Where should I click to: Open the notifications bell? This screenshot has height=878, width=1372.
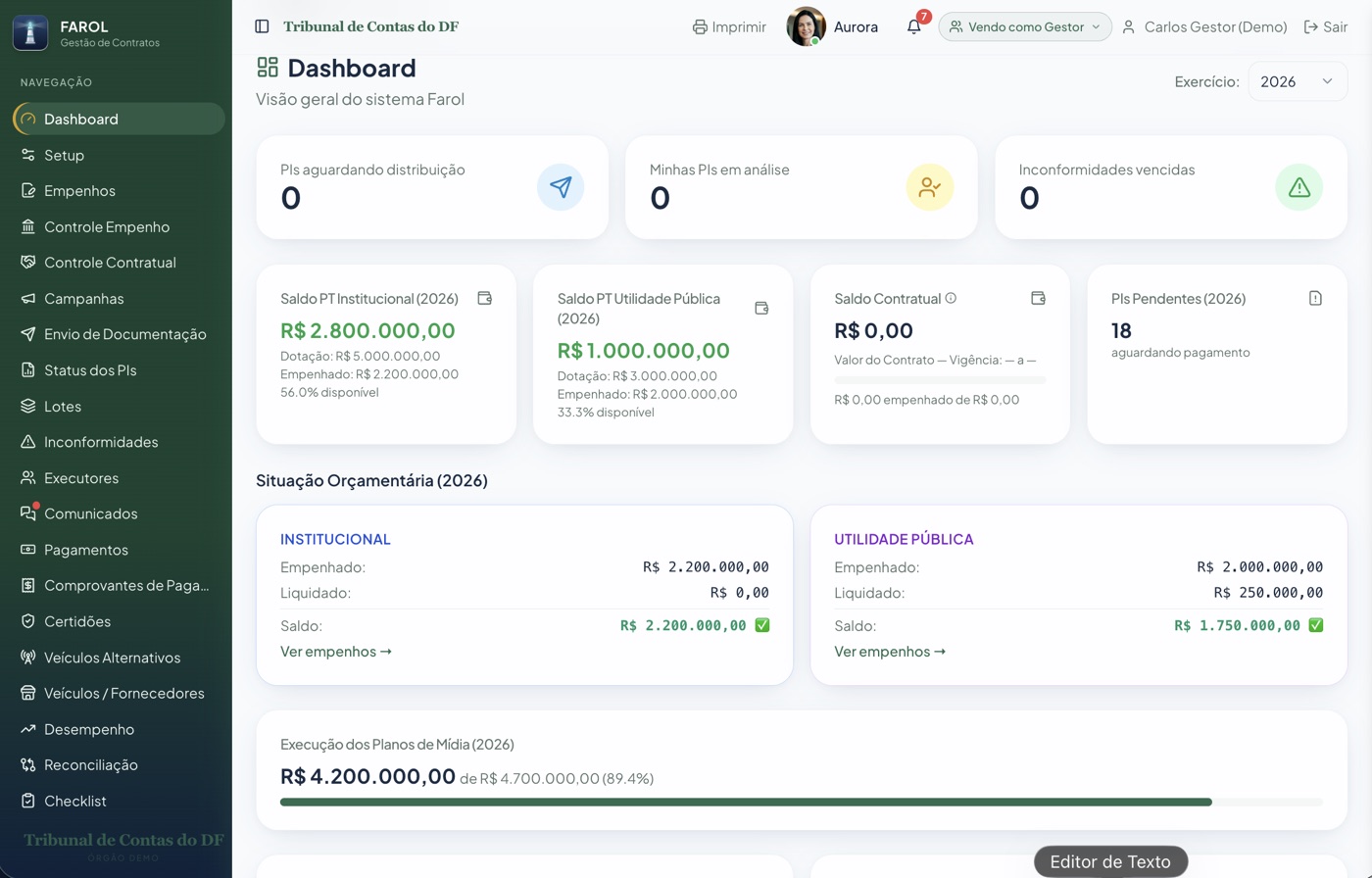click(x=913, y=26)
